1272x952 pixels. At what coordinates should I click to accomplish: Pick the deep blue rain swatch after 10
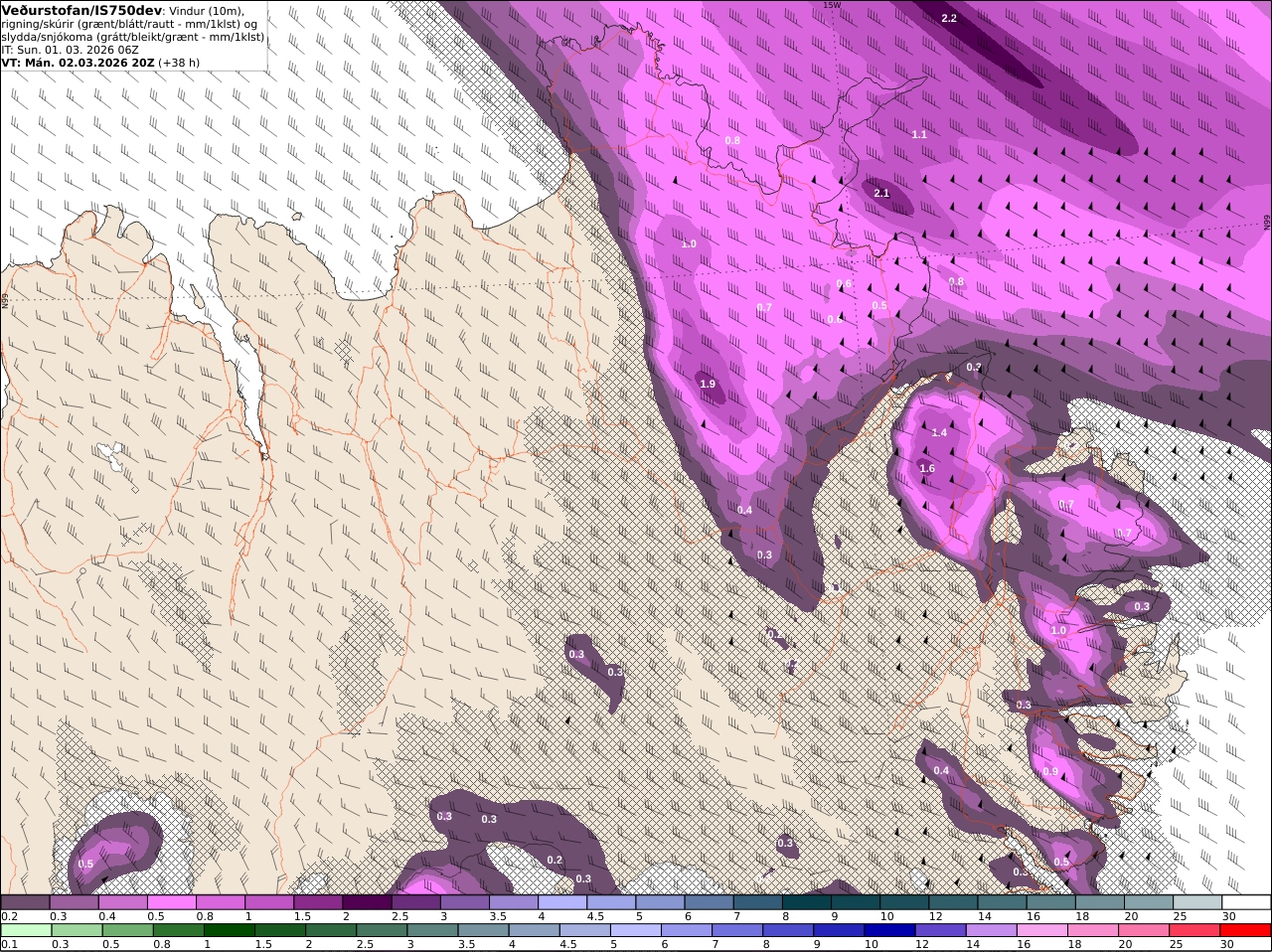pos(889,930)
